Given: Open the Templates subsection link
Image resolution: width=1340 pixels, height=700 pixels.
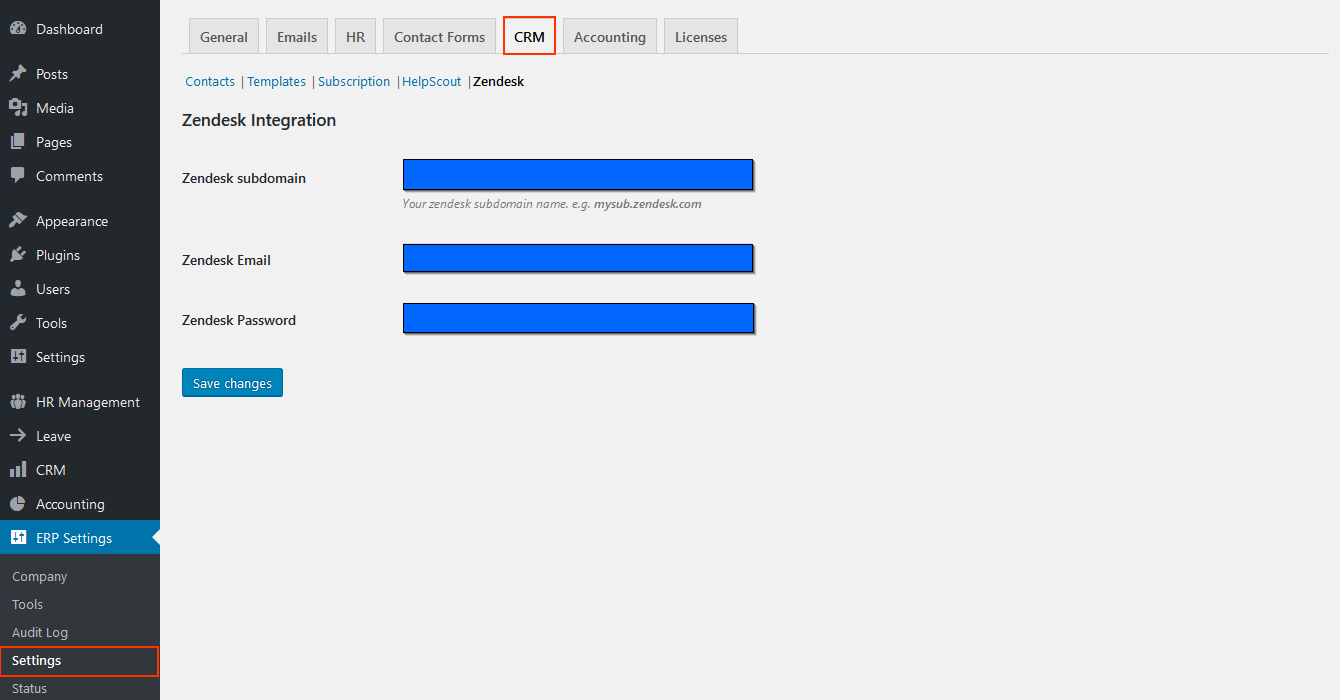Looking at the screenshot, I should tap(277, 82).
